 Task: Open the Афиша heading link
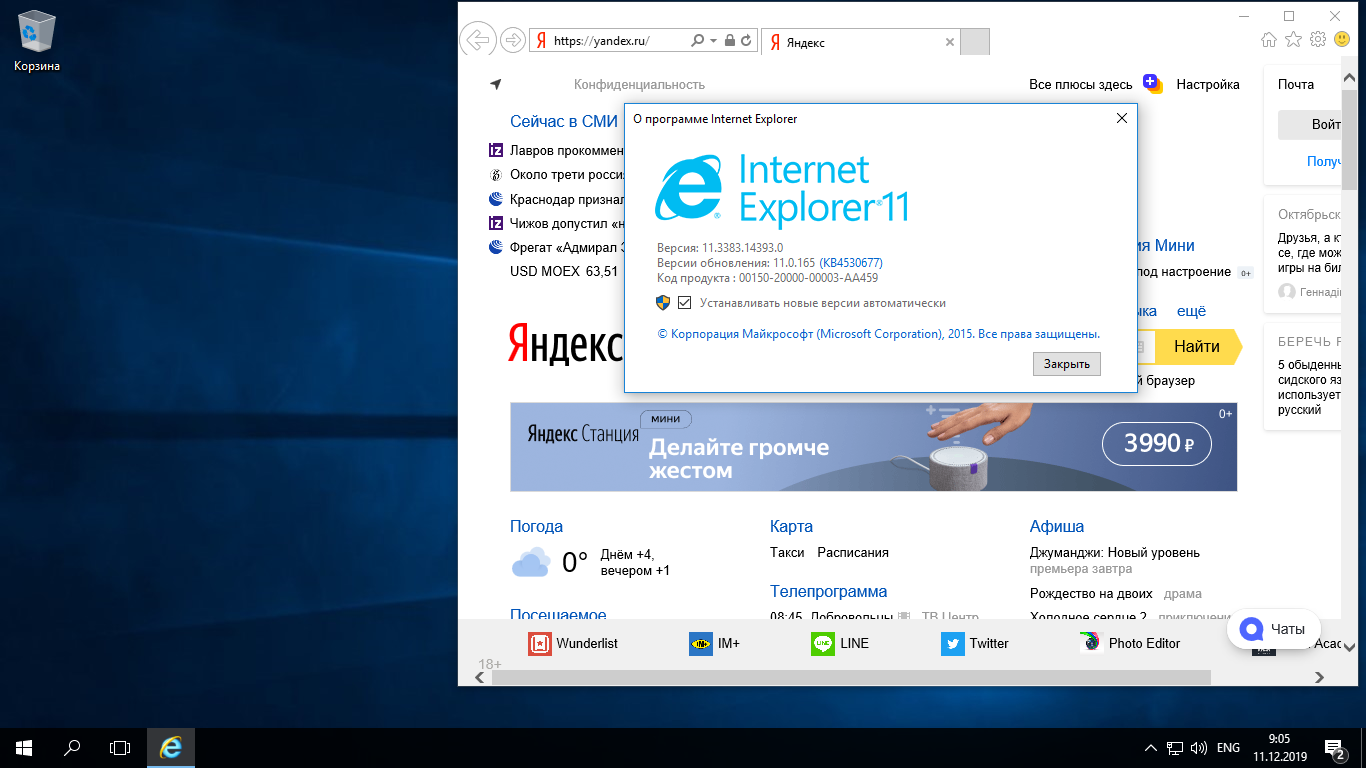(x=1057, y=526)
